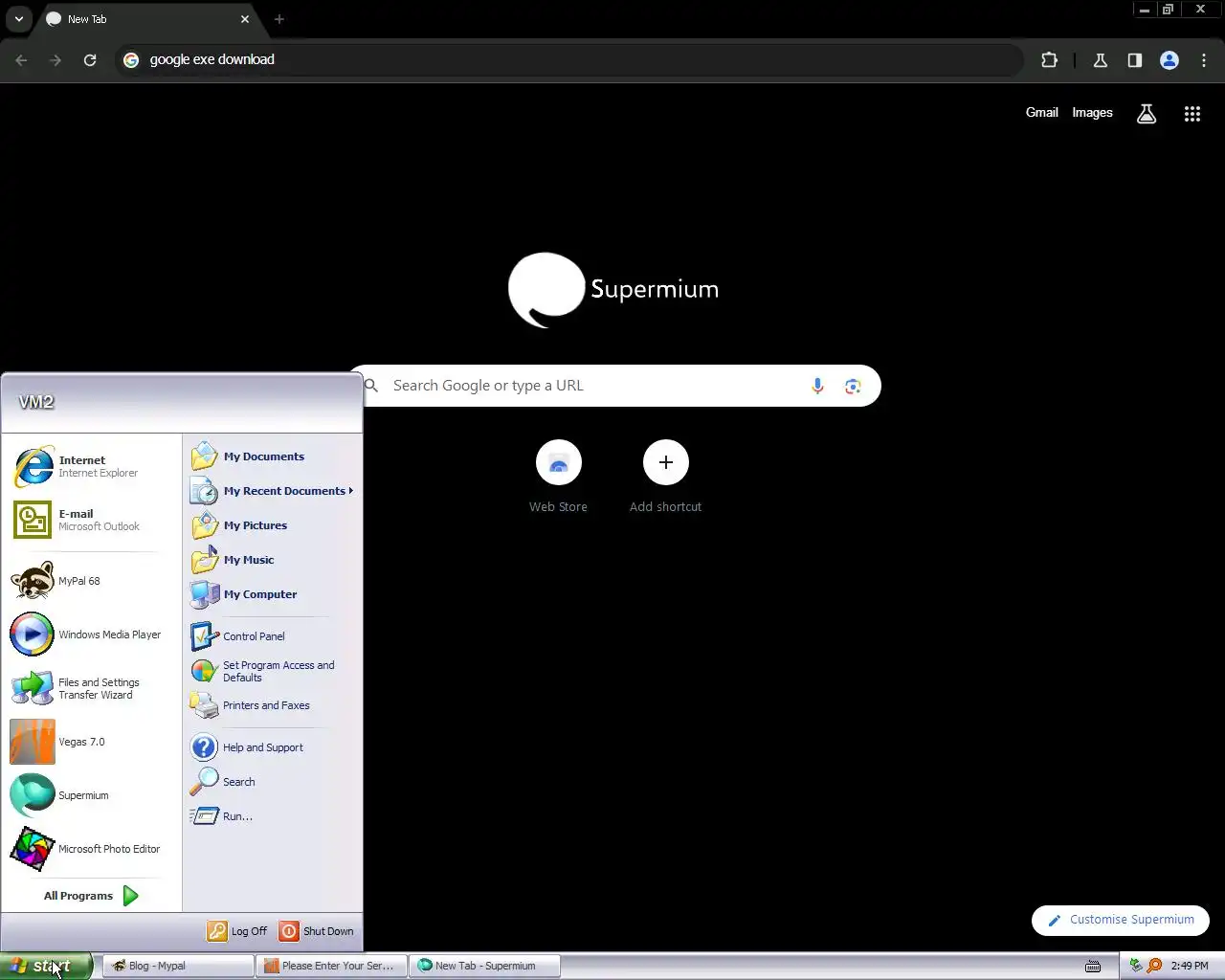Click Add shortcut tile
The height and width of the screenshot is (980, 1225).
click(x=666, y=477)
